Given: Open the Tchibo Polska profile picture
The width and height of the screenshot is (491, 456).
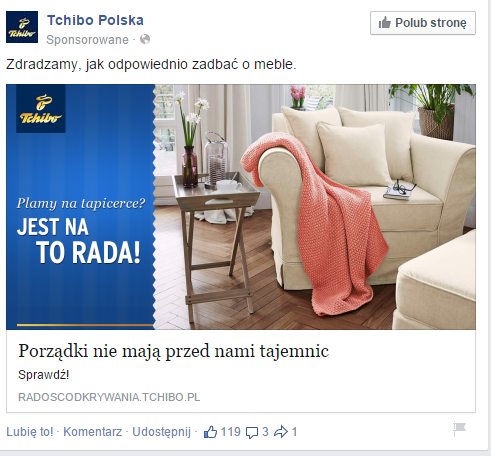Looking at the screenshot, I should [22, 27].
